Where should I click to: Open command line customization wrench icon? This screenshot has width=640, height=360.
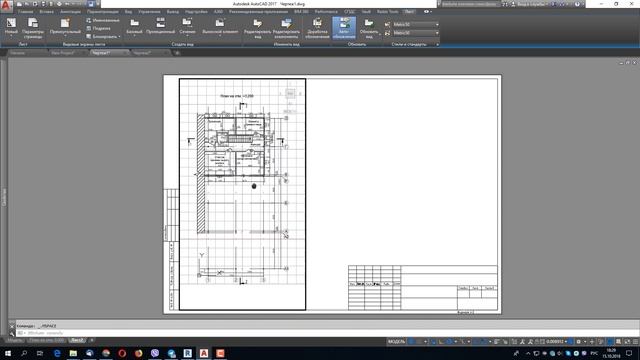(x=12, y=333)
